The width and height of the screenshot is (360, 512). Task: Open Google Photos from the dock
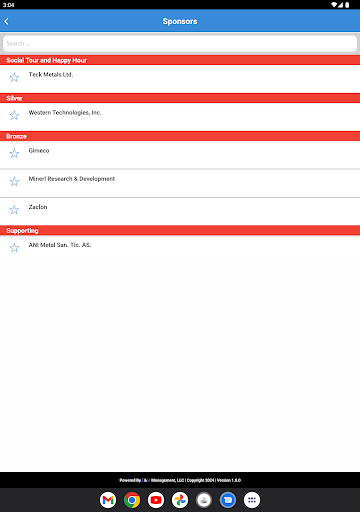click(x=180, y=500)
